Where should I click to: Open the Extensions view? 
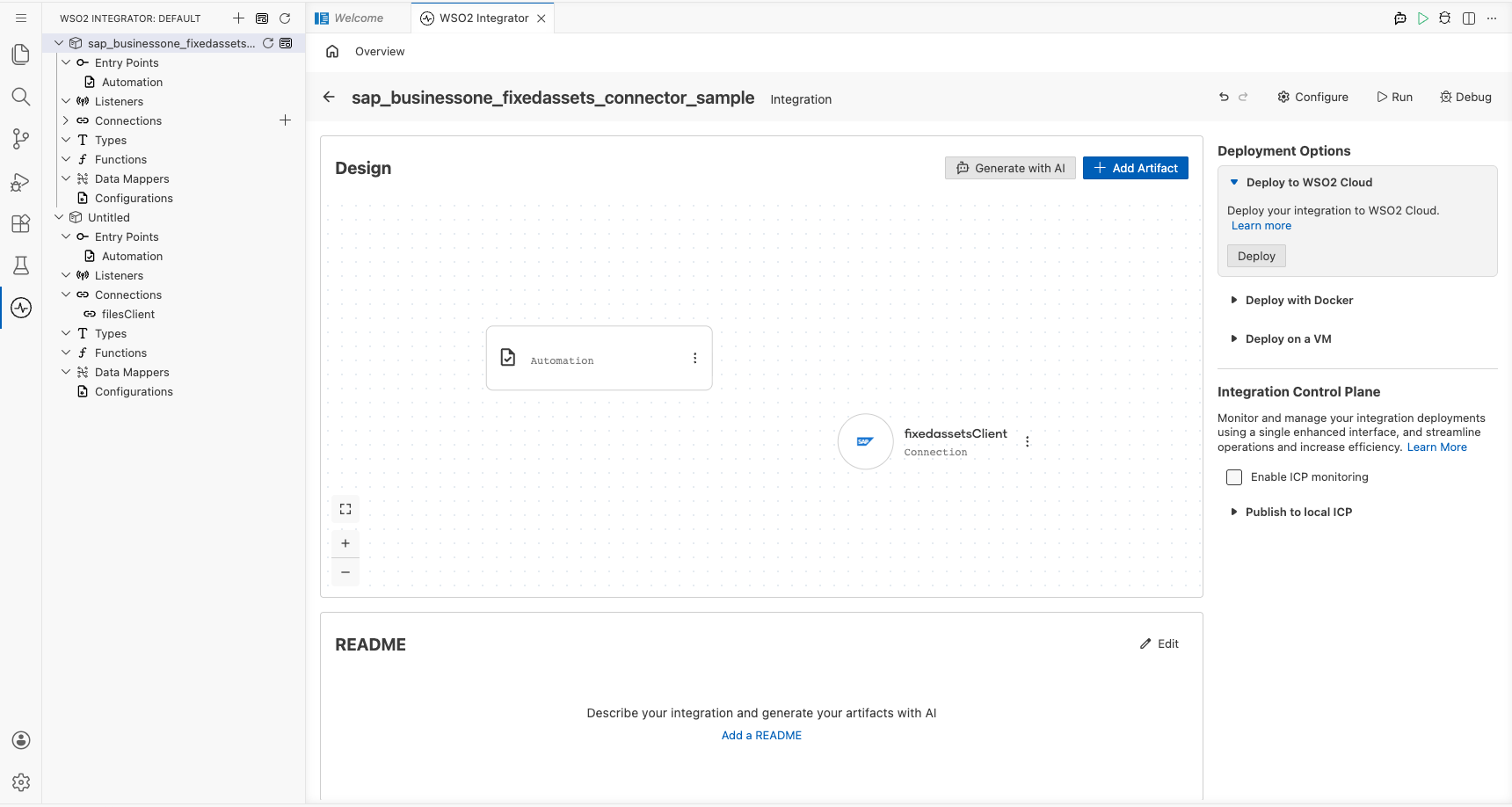[21, 223]
